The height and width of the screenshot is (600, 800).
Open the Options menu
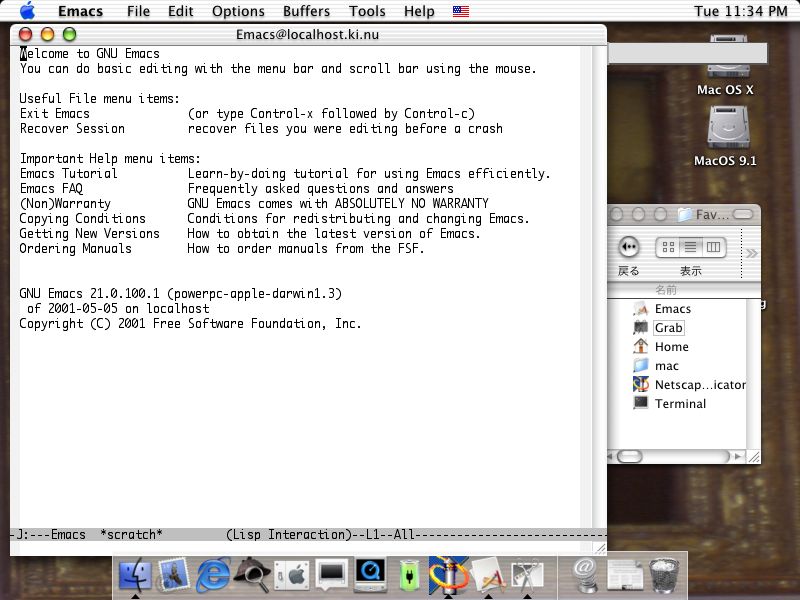click(238, 11)
